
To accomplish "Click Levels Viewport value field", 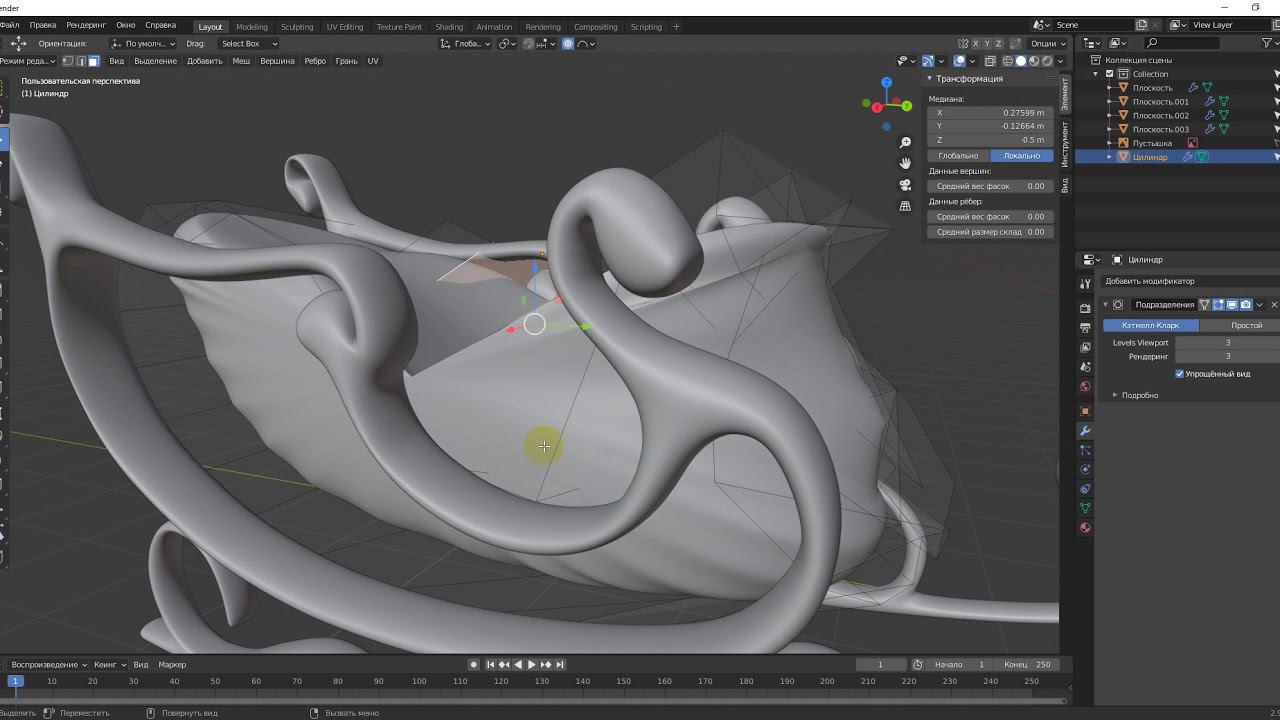I will point(1227,343).
